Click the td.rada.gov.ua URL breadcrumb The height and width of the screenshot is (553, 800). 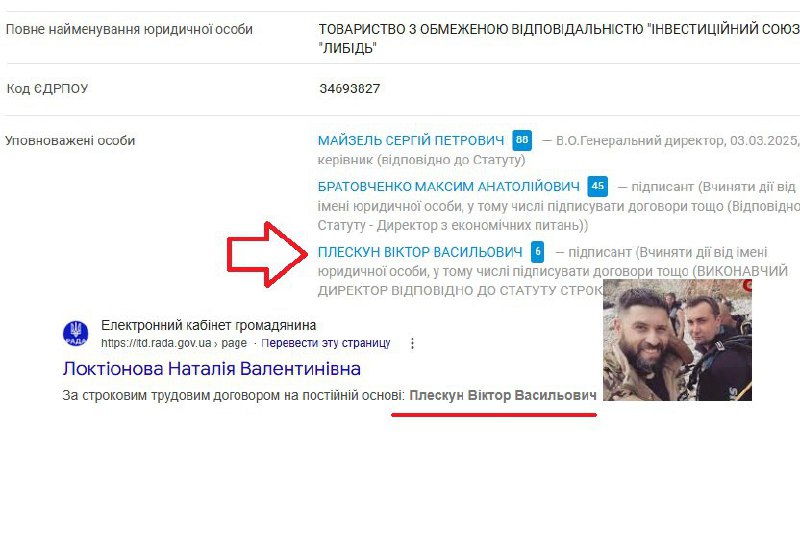point(173,343)
